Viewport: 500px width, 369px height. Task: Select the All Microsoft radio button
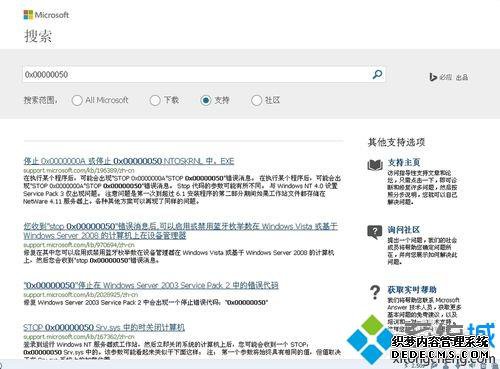click(x=77, y=100)
